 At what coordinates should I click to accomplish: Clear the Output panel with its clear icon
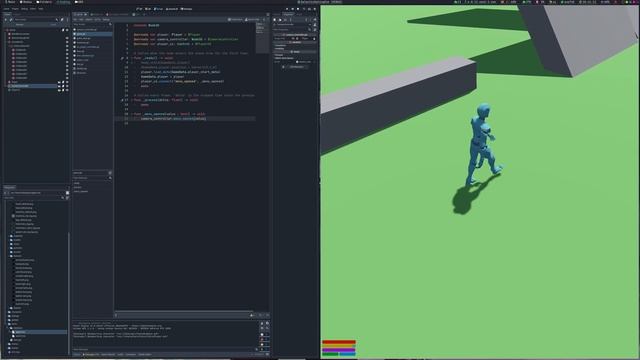point(262,323)
